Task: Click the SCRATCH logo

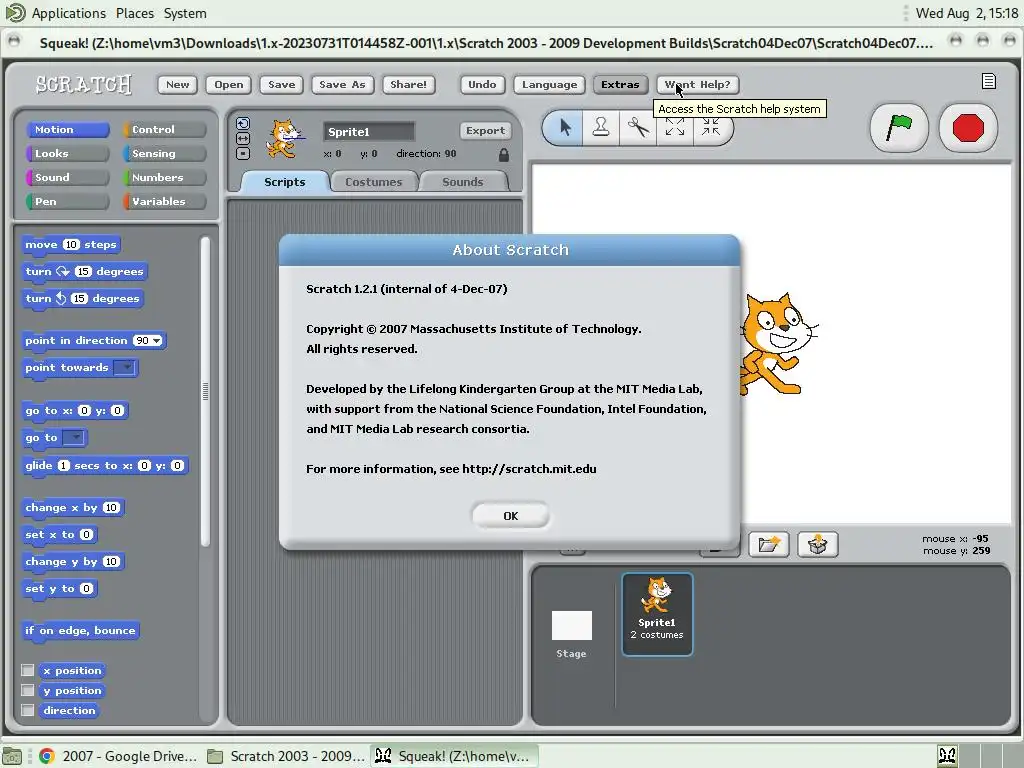Action: click(84, 84)
